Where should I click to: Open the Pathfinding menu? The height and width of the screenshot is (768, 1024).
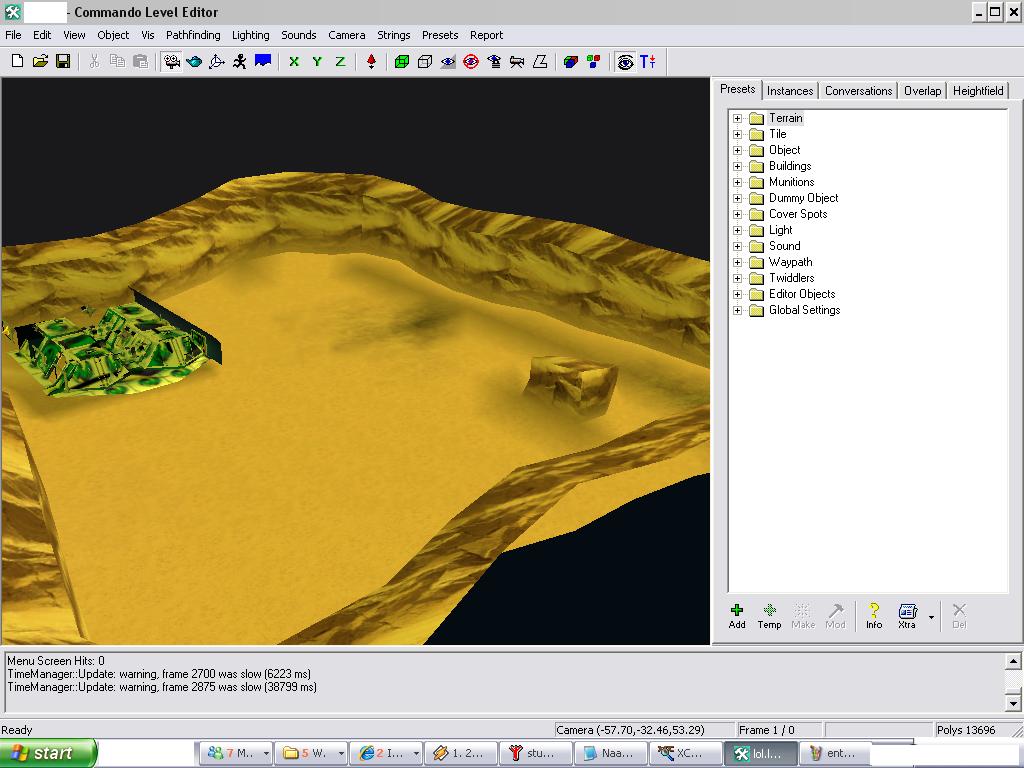[x=193, y=35]
